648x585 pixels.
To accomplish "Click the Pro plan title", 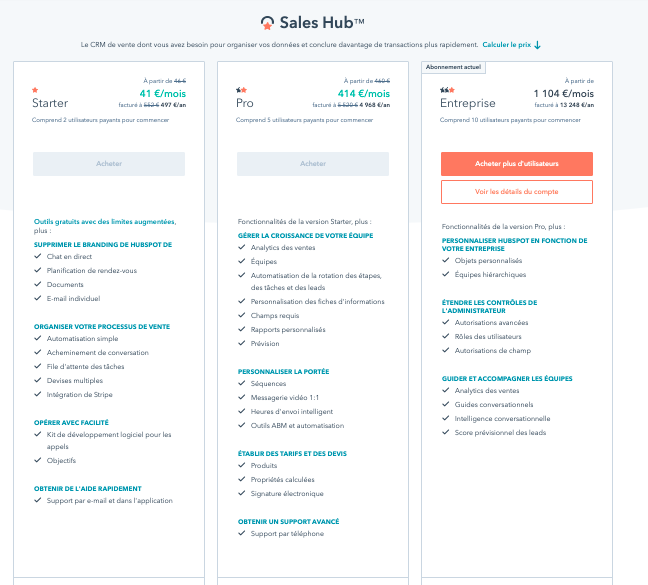I will point(245,103).
